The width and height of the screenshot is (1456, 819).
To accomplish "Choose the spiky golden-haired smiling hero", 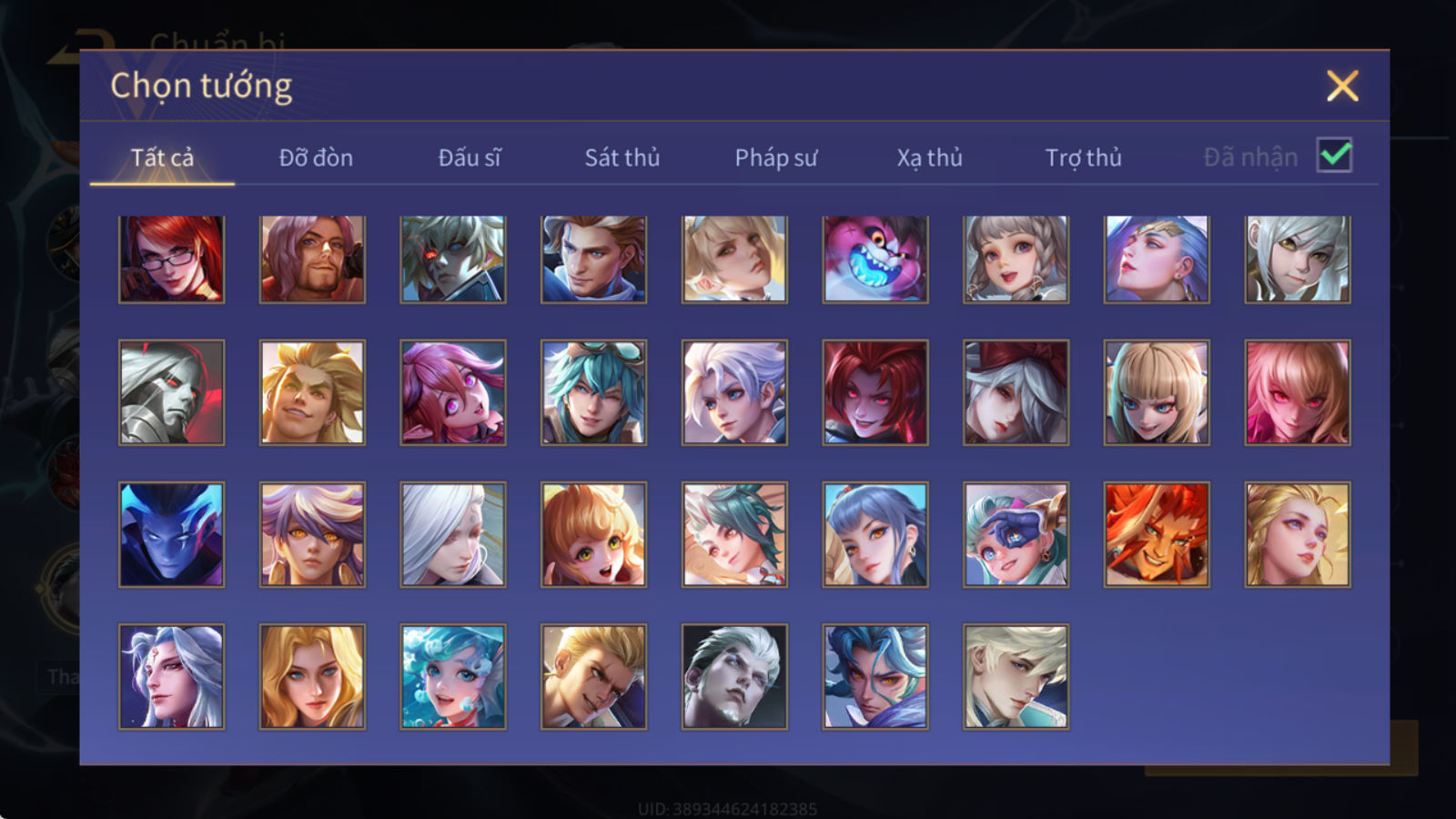I will 312,392.
